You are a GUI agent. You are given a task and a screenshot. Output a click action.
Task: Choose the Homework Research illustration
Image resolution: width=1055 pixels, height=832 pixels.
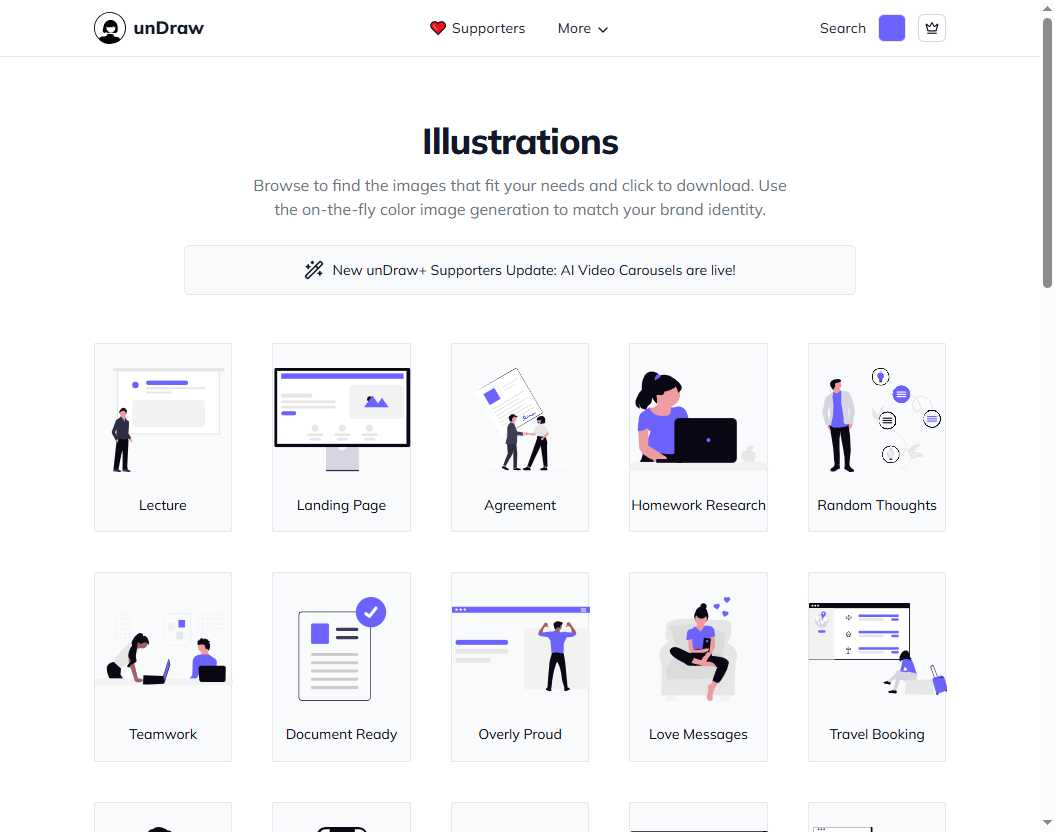698,437
